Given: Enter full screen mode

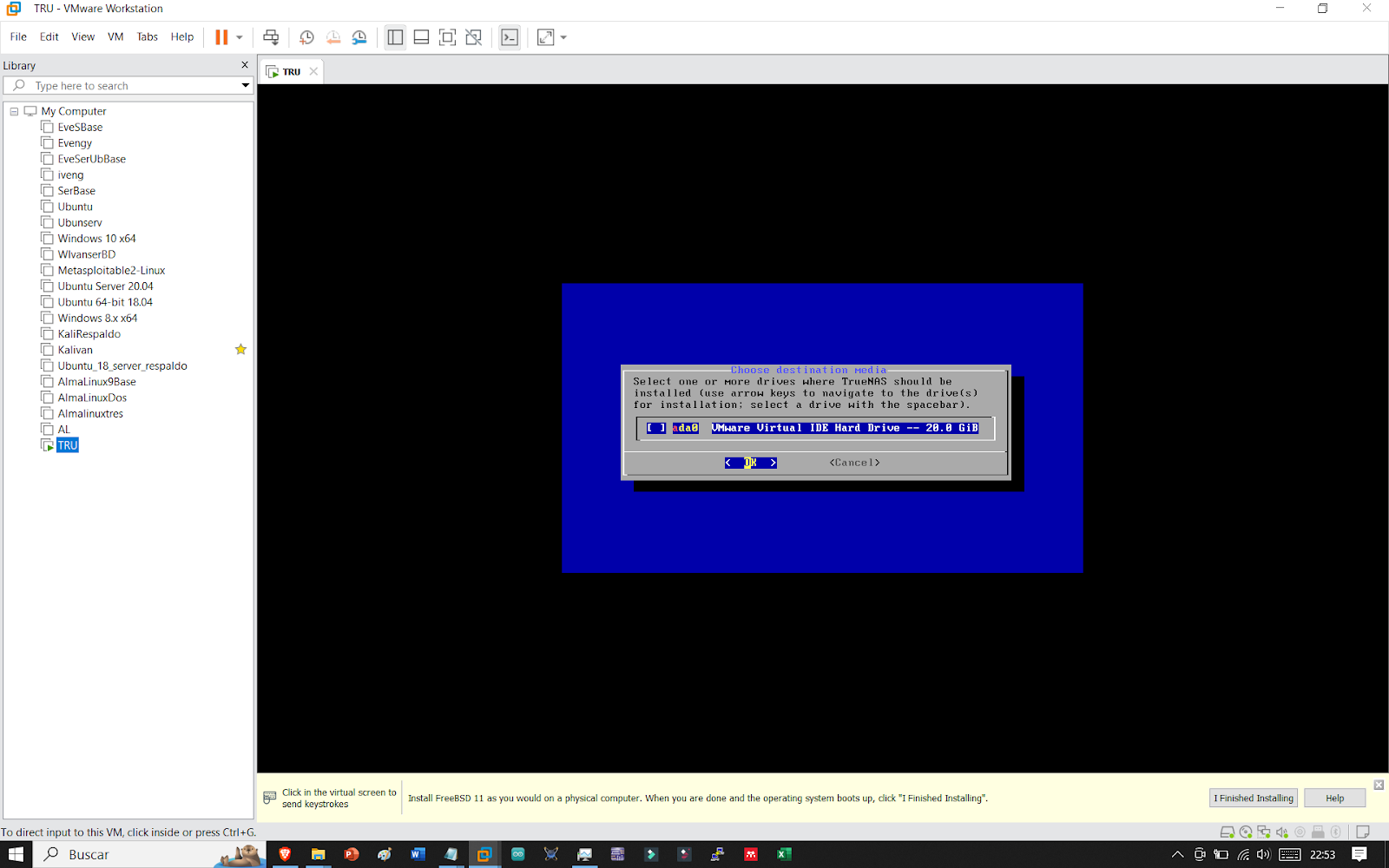Looking at the screenshot, I should click(x=447, y=37).
